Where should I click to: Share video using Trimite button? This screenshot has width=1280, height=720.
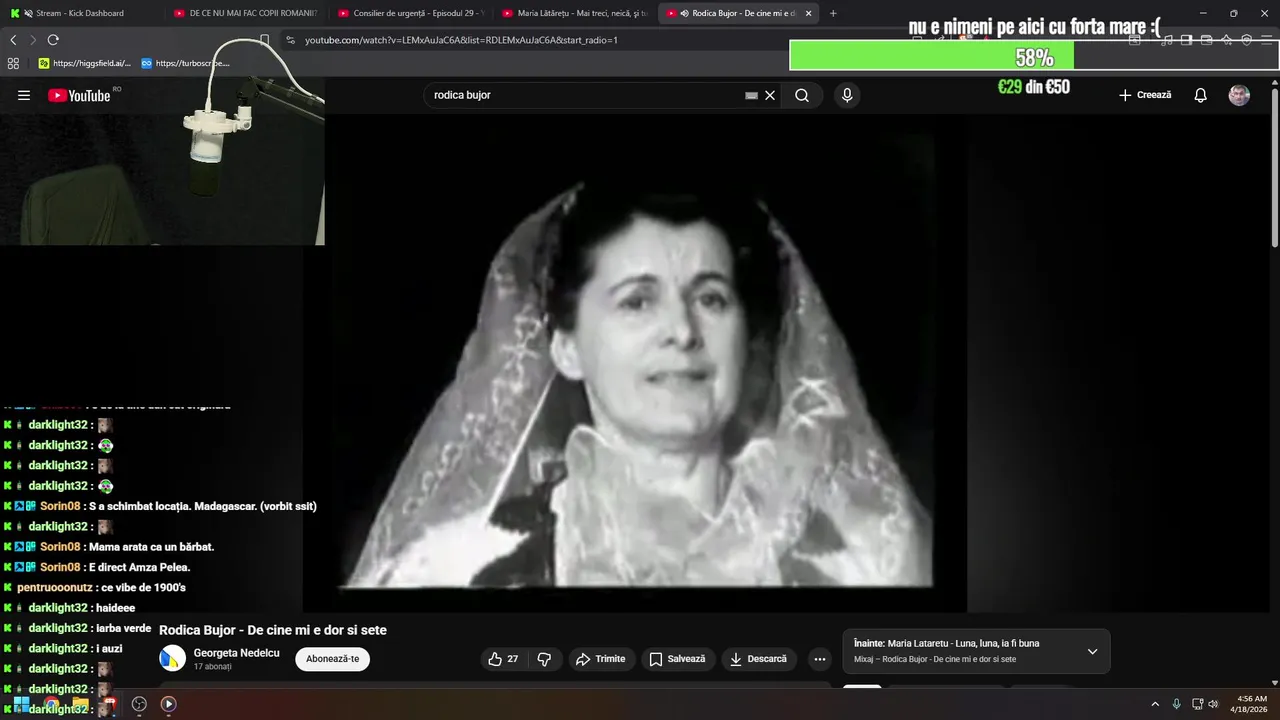pos(601,659)
